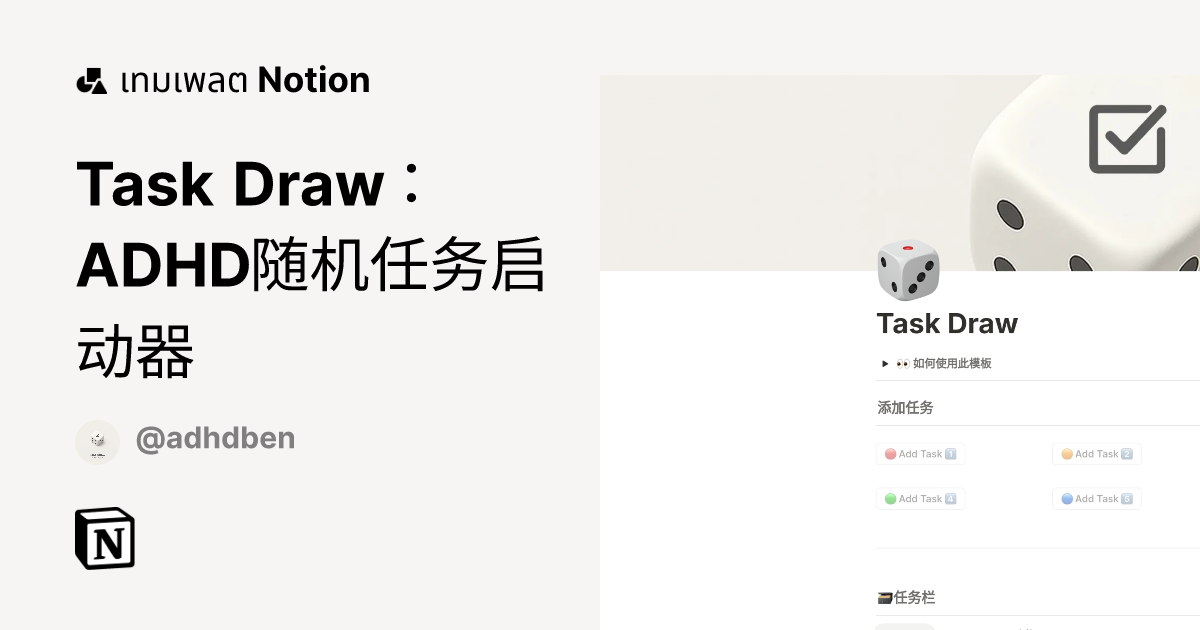Expand the 如何使用此模板 toggle

[950, 363]
